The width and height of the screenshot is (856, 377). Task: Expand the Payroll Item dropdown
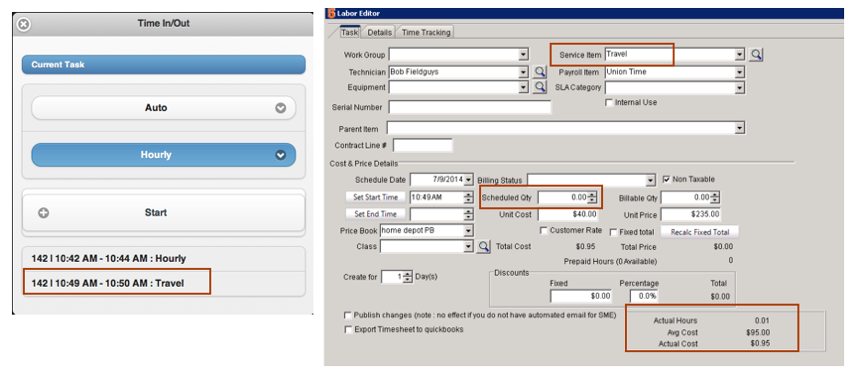pos(740,71)
